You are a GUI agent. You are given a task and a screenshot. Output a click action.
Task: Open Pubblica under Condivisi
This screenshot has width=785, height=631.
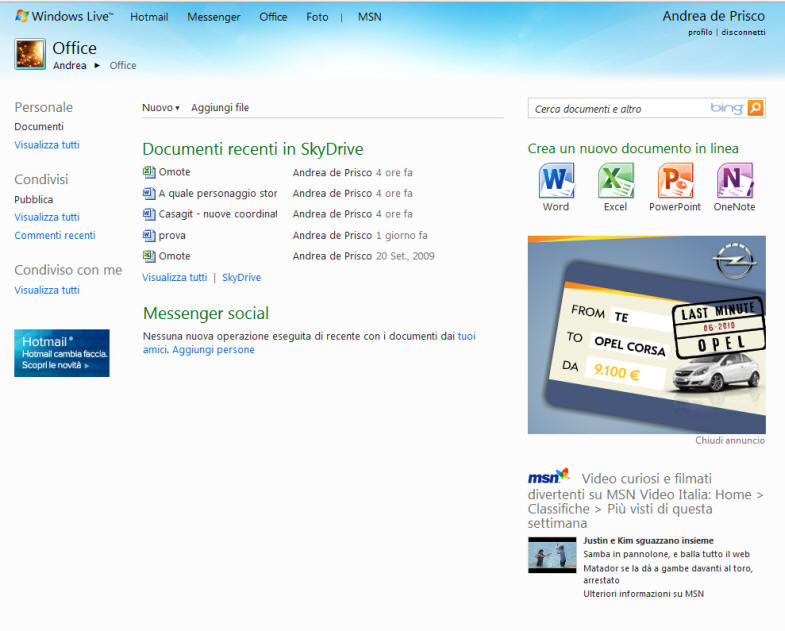pos(34,199)
